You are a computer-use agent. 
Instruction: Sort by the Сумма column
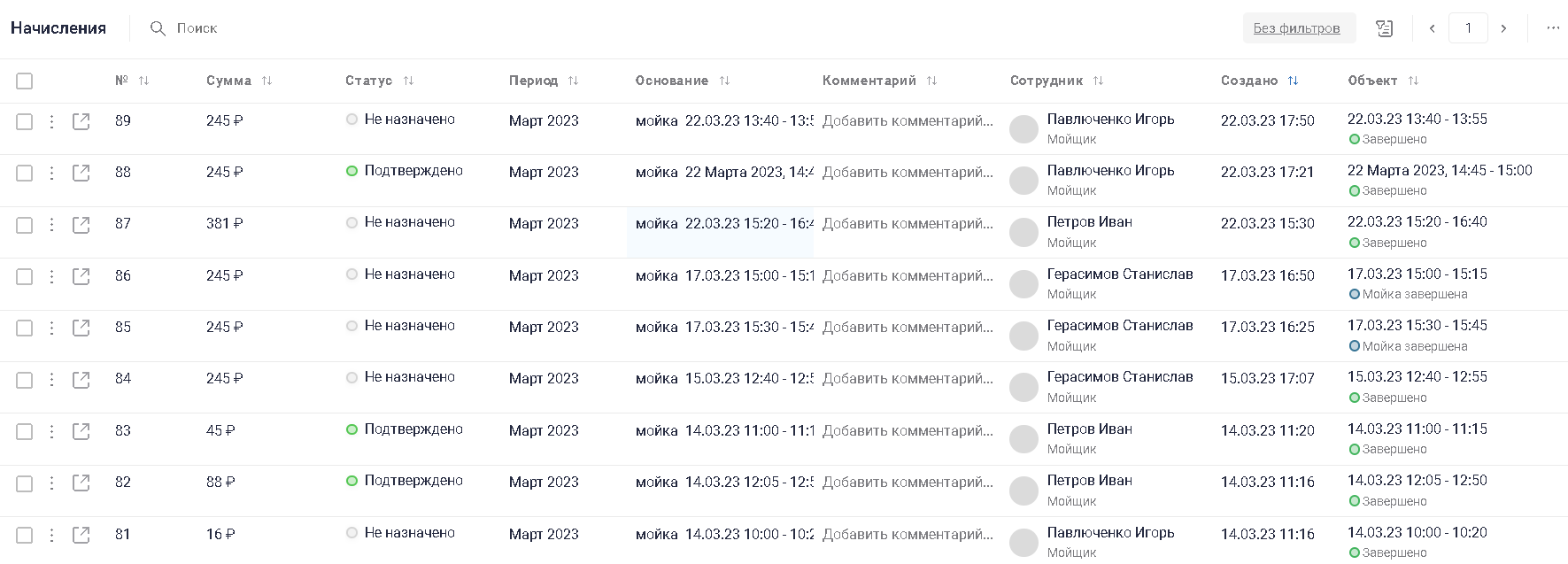(266, 81)
